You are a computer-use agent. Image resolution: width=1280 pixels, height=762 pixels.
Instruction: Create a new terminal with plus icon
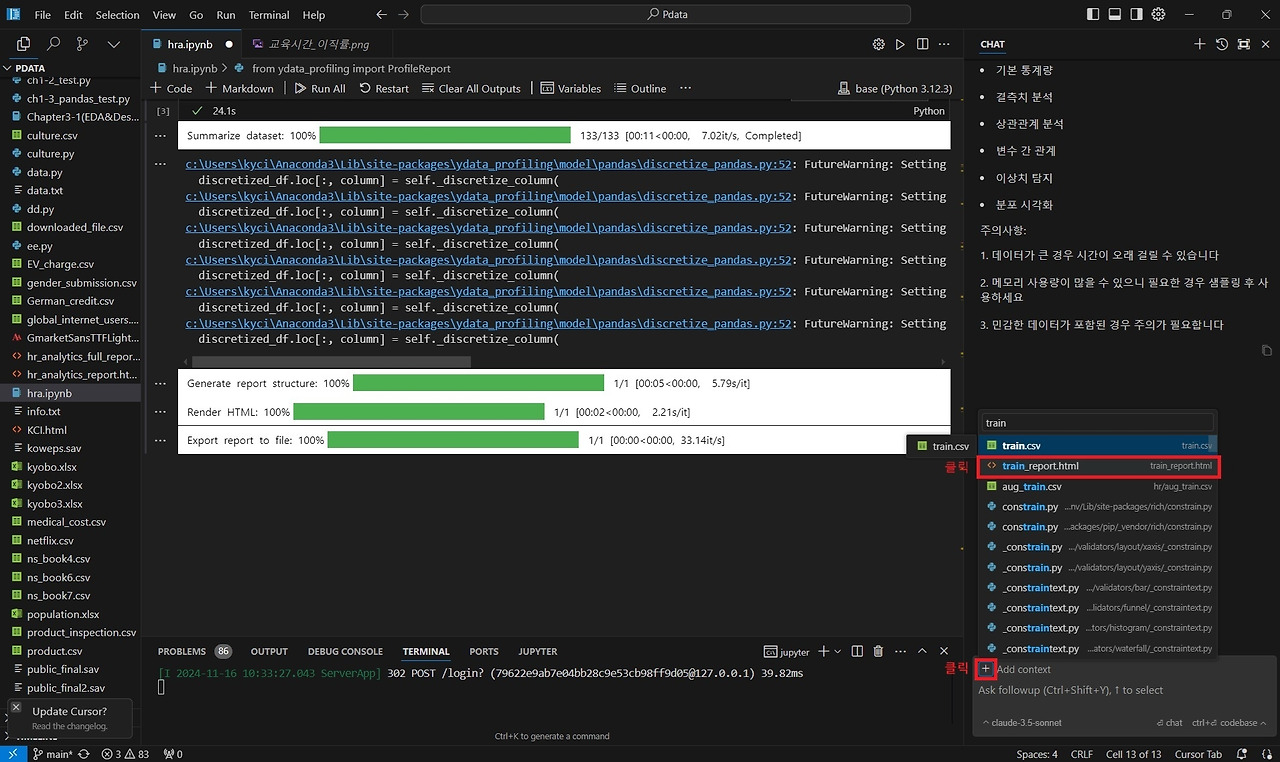(x=824, y=651)
